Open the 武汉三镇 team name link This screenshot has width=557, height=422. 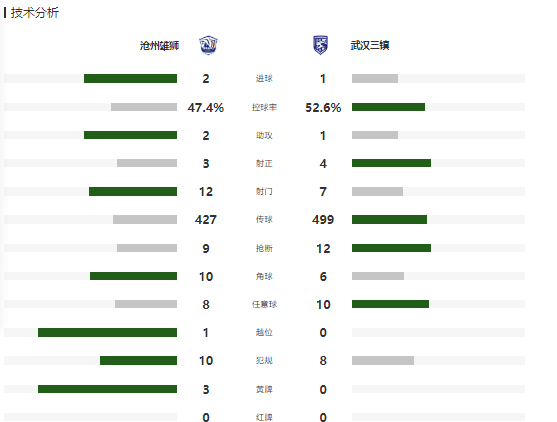pyautogui.click(x=370, y=45)
